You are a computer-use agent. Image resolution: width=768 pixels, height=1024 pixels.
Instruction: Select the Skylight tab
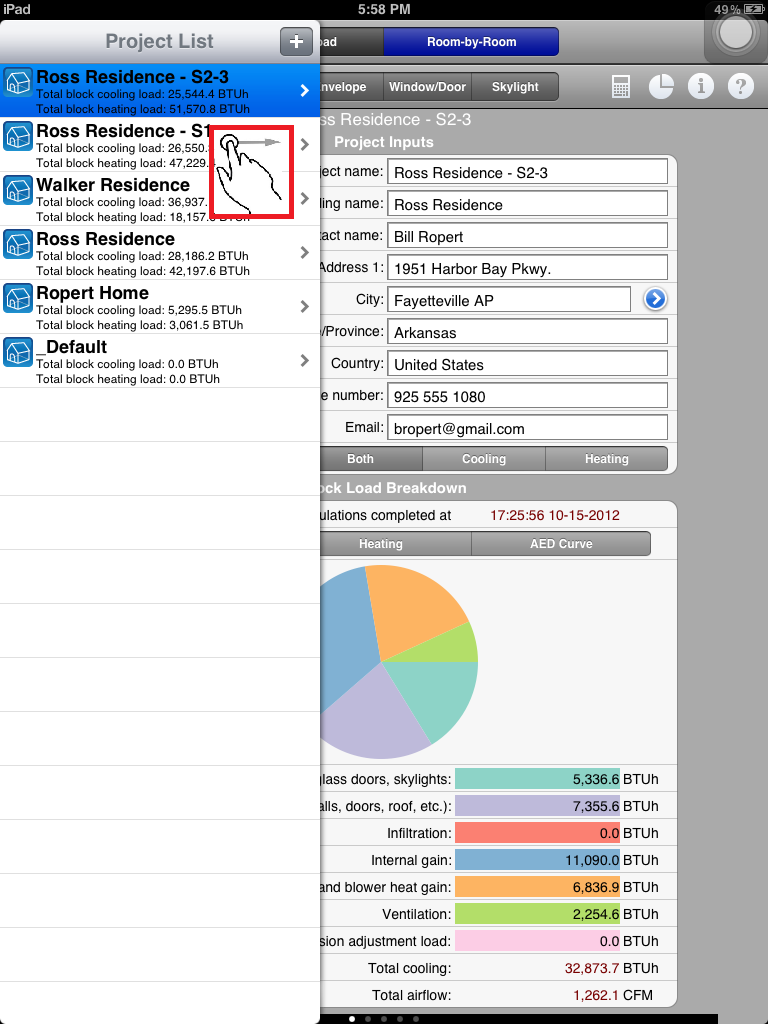[x=515, y=87]
